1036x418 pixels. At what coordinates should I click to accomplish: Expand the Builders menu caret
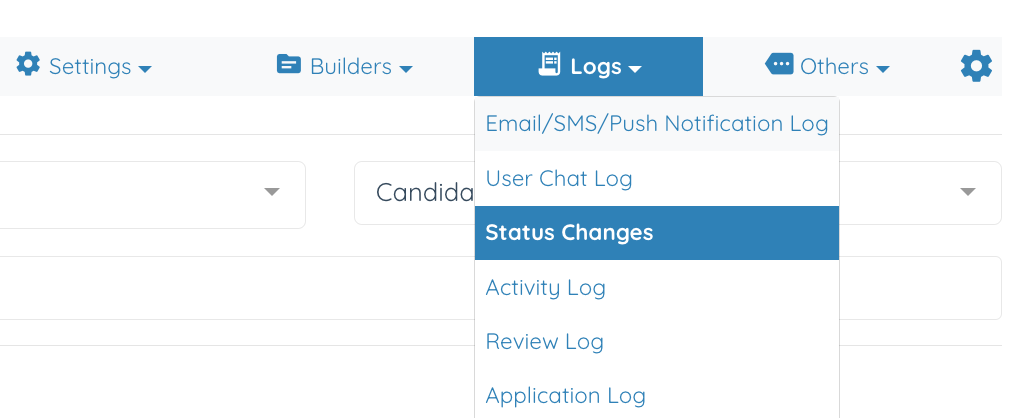(406, 69)
